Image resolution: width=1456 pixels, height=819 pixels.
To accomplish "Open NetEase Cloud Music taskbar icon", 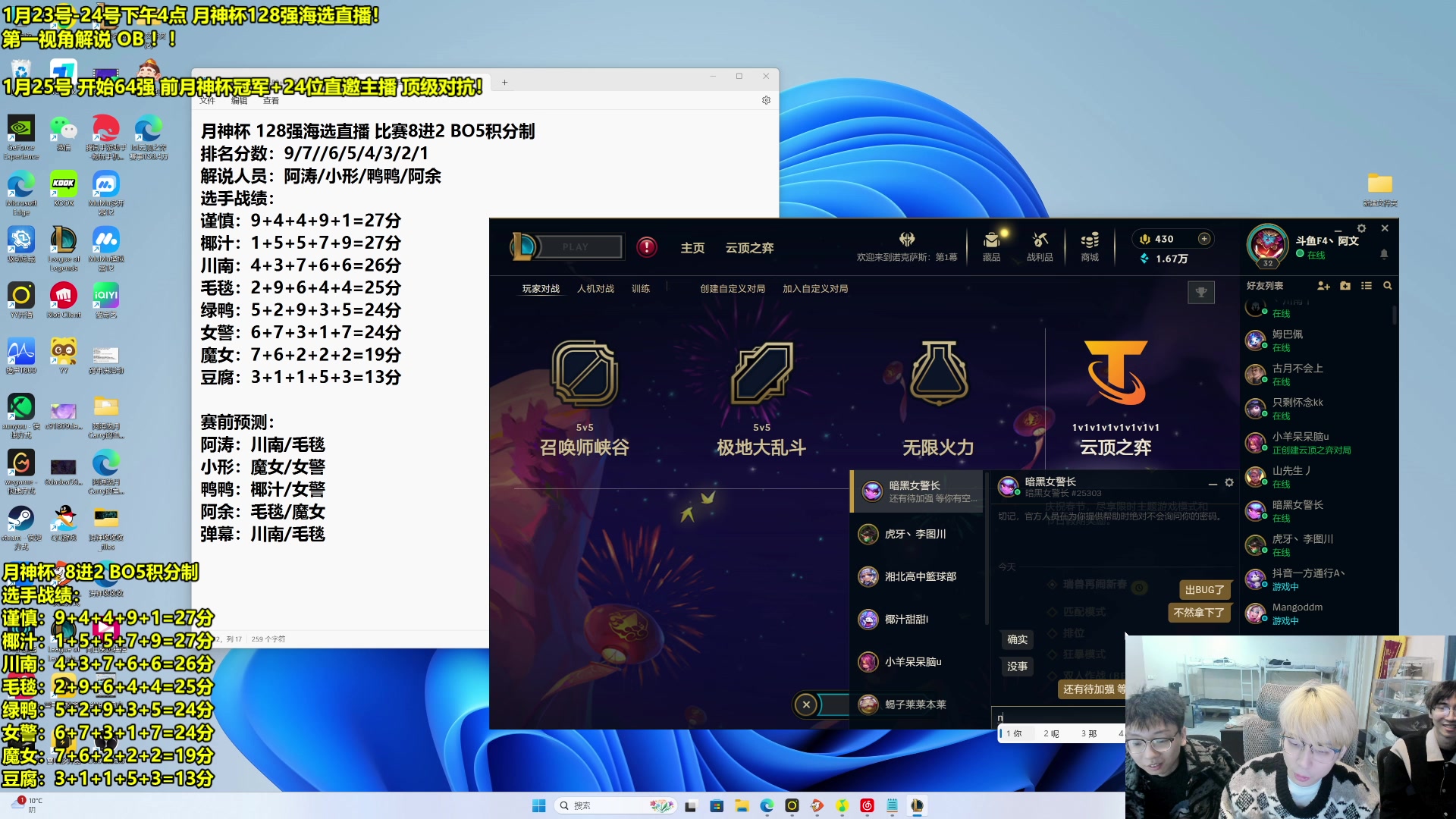I will coord(867,806).
